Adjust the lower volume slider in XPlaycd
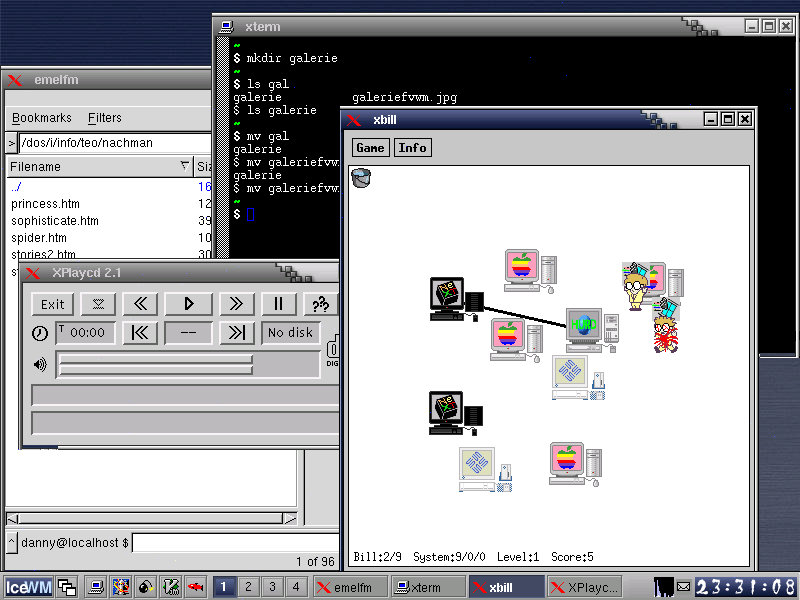800x600 pixels. pos(156,370)
